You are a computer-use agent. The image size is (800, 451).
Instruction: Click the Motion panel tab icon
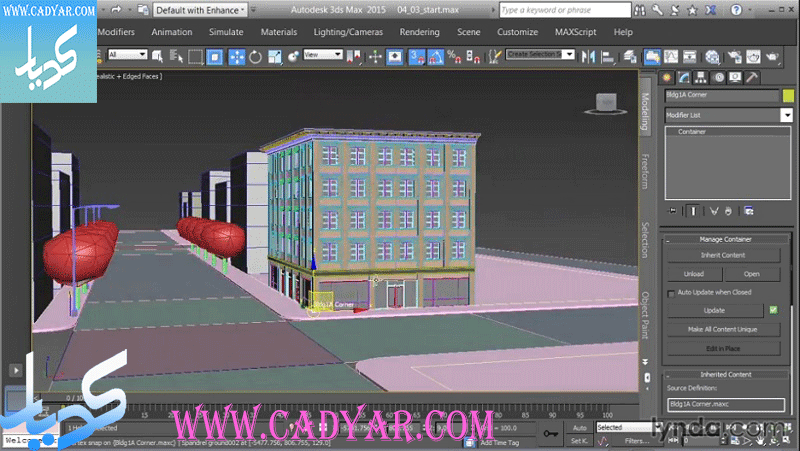717,77
